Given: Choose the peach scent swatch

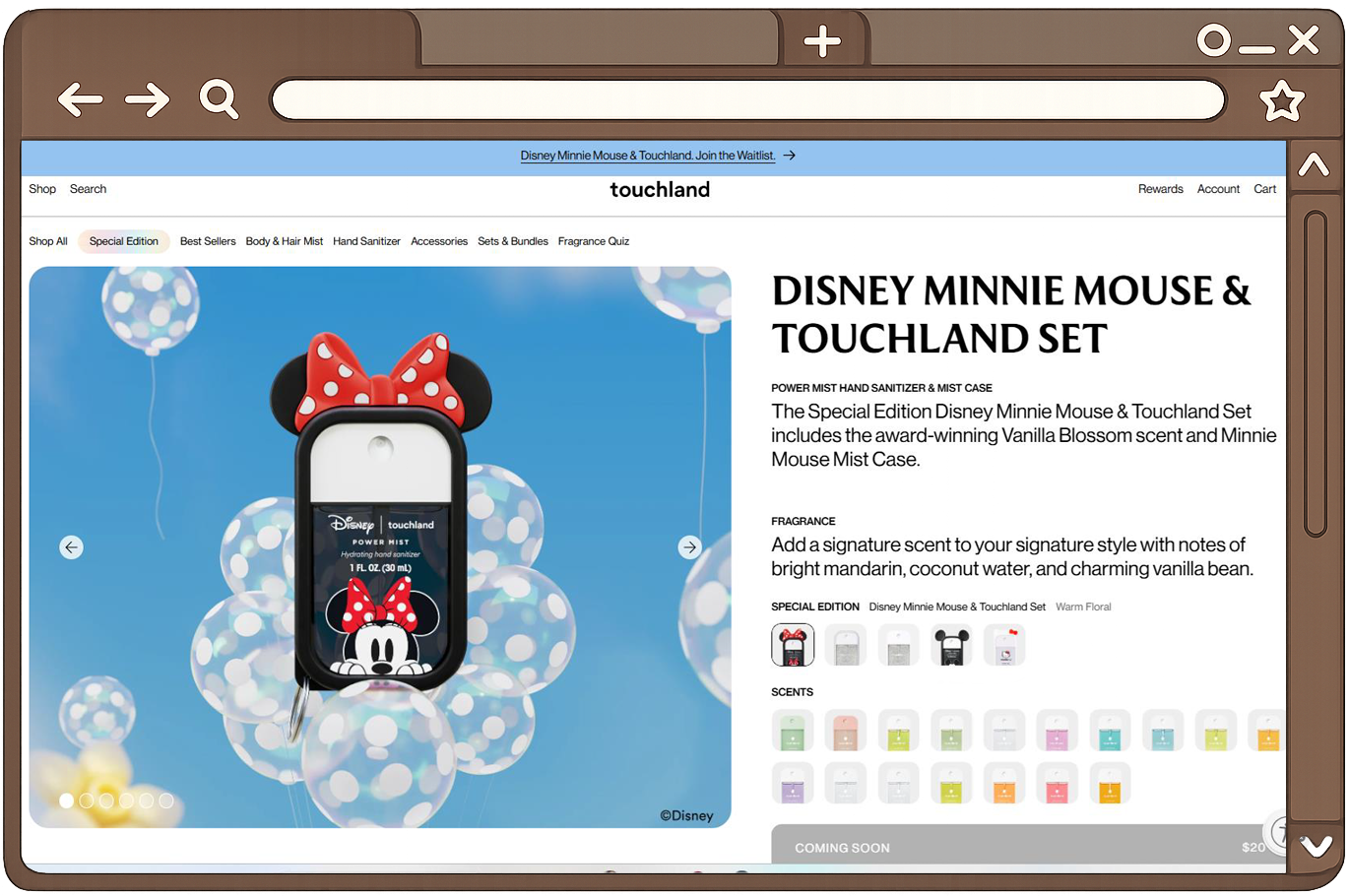Looking at the screenshot, I should coord(846,731).
